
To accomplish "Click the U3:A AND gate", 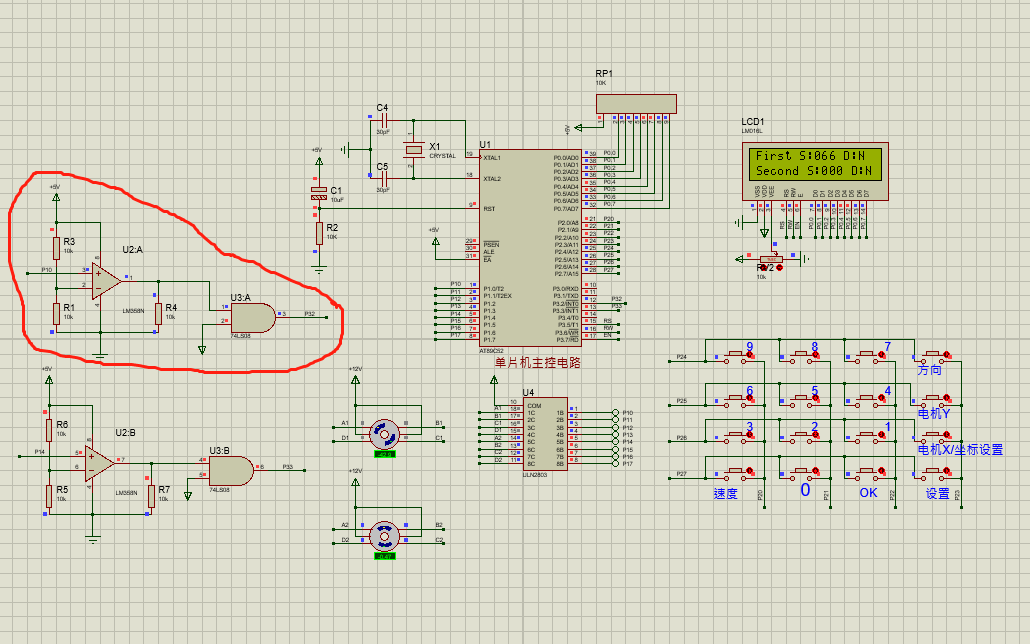I will pyautogui.click(x=253, y=317).
